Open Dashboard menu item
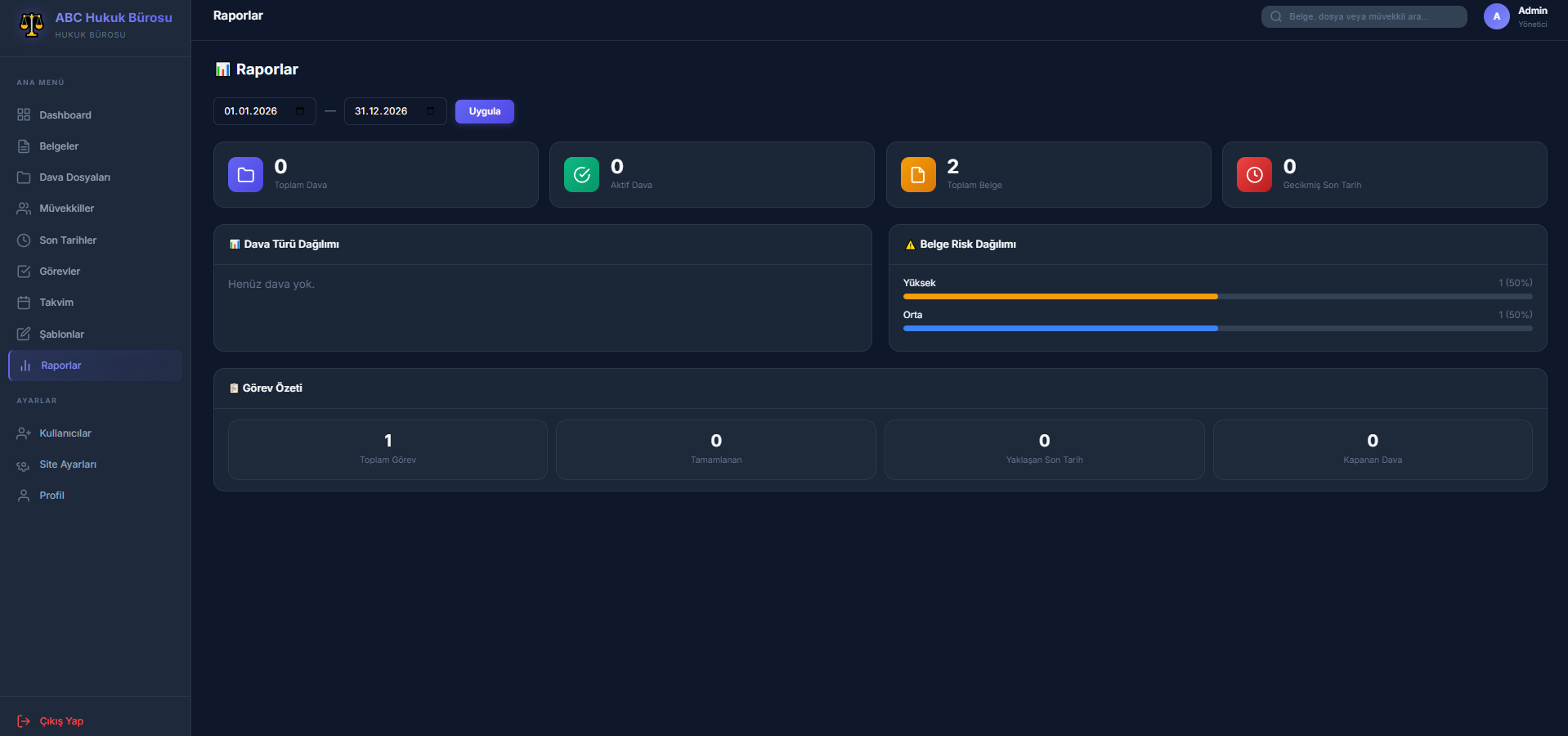The image size is (1568, 736). [x=95, y=115]
